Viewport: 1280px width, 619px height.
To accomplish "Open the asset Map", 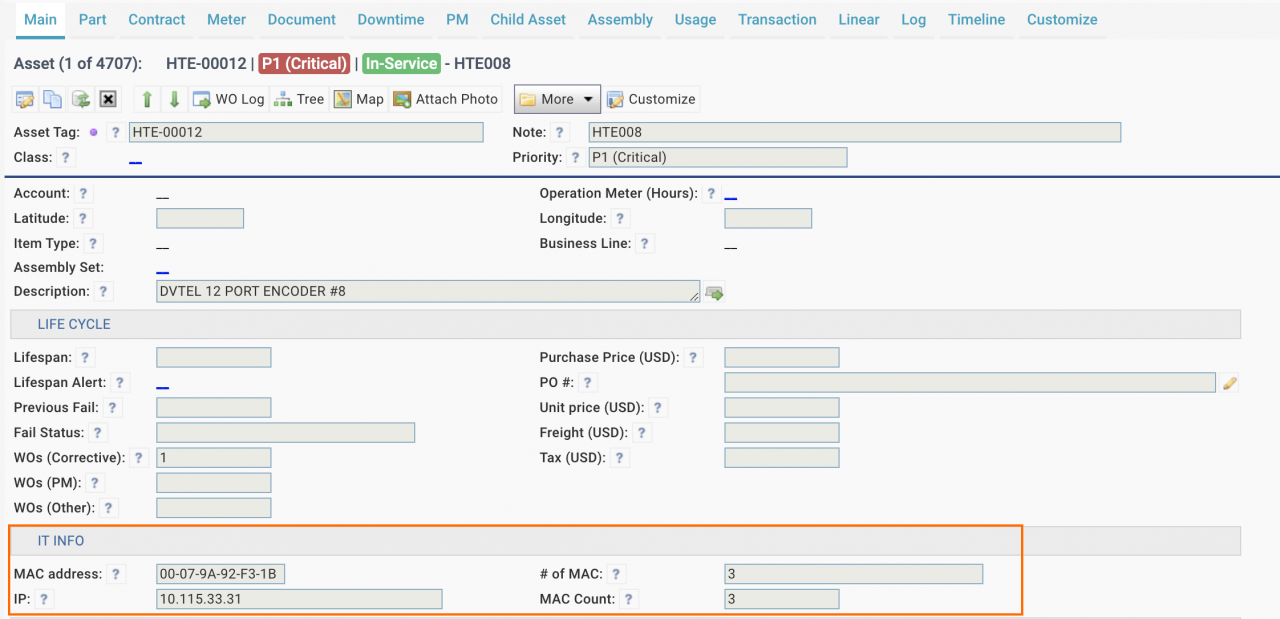I will [358, 99].
